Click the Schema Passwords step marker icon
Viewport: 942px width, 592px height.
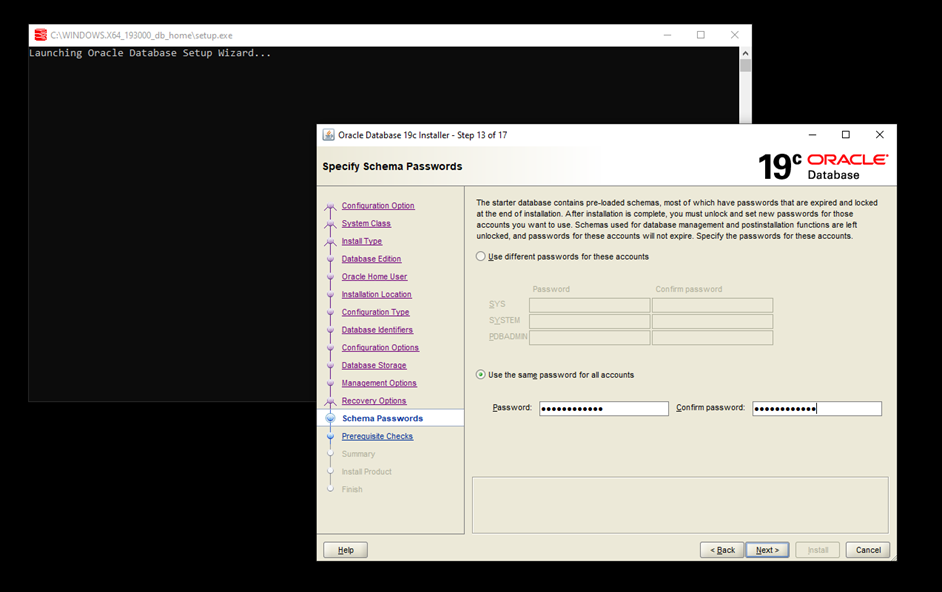point(330,419)
